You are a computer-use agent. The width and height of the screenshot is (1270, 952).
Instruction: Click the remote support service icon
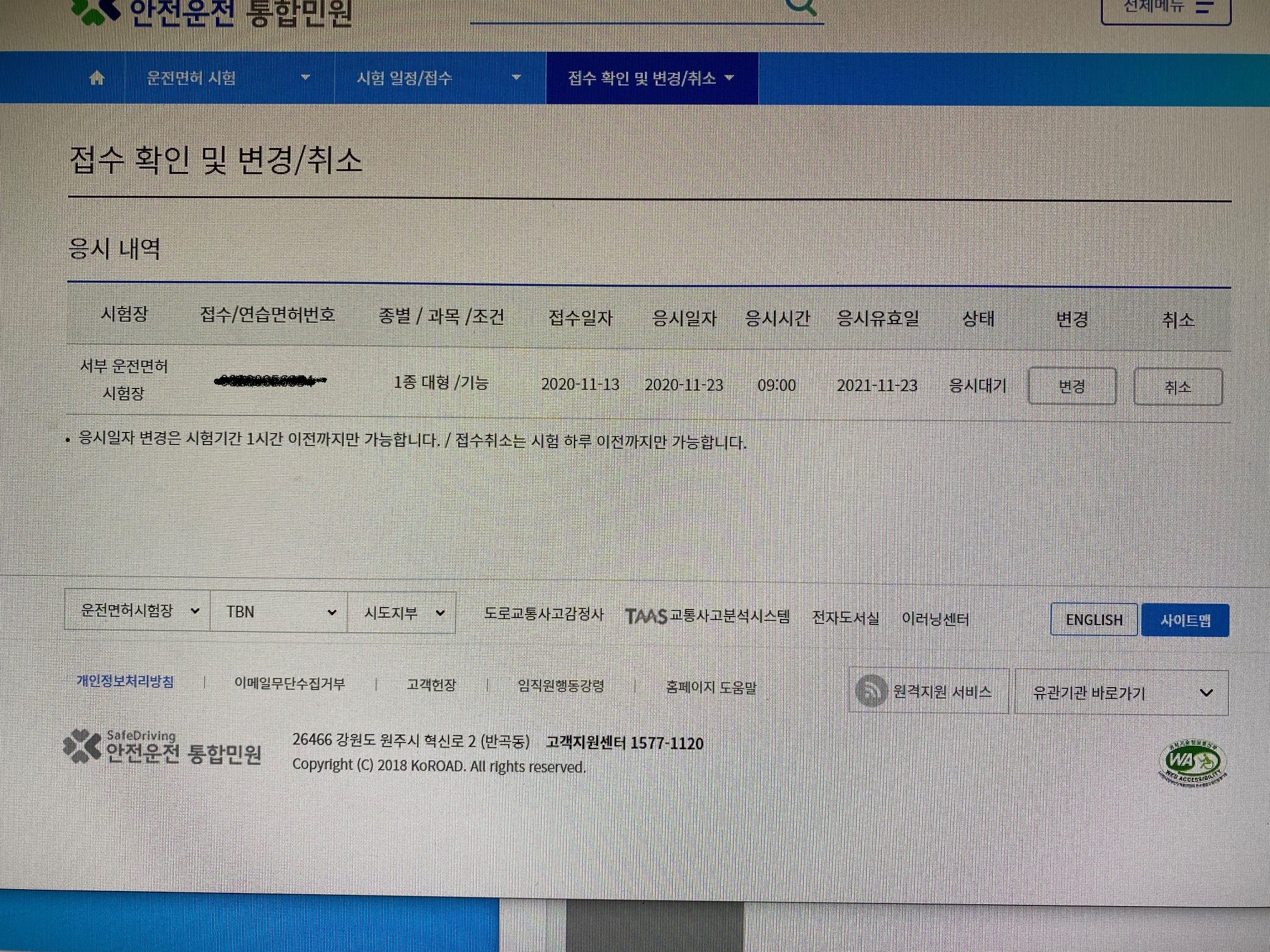click(x=872, y=691)
